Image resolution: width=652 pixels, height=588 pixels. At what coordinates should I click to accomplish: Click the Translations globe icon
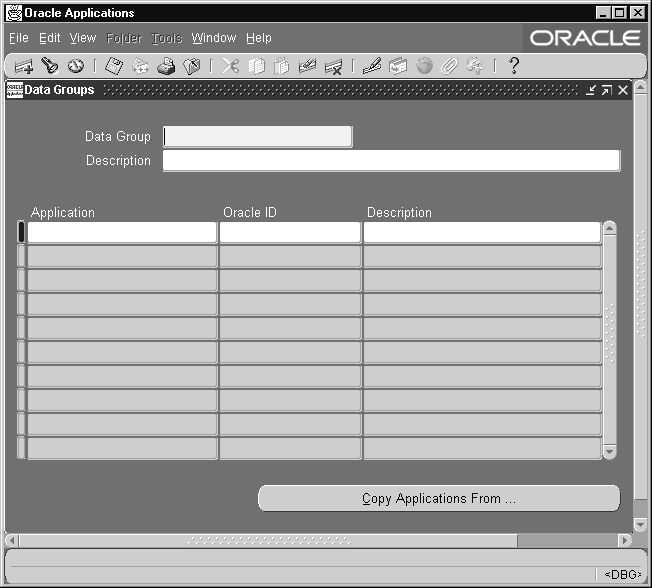click(424, 66)
